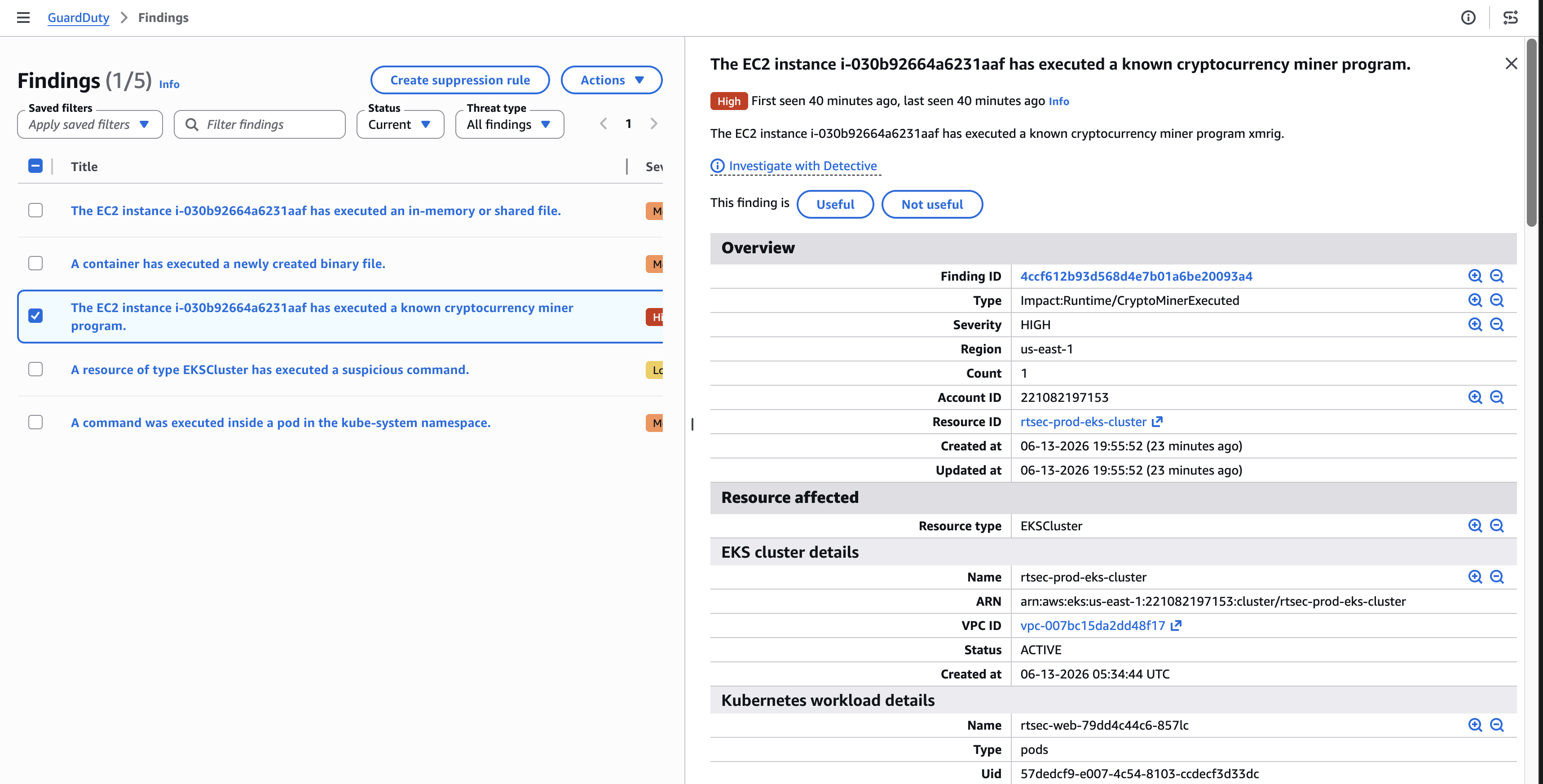Open kube-system namespace command finding title
Image resolution: width=1543 pixels, height=784 pixels.
pos(280,423)
